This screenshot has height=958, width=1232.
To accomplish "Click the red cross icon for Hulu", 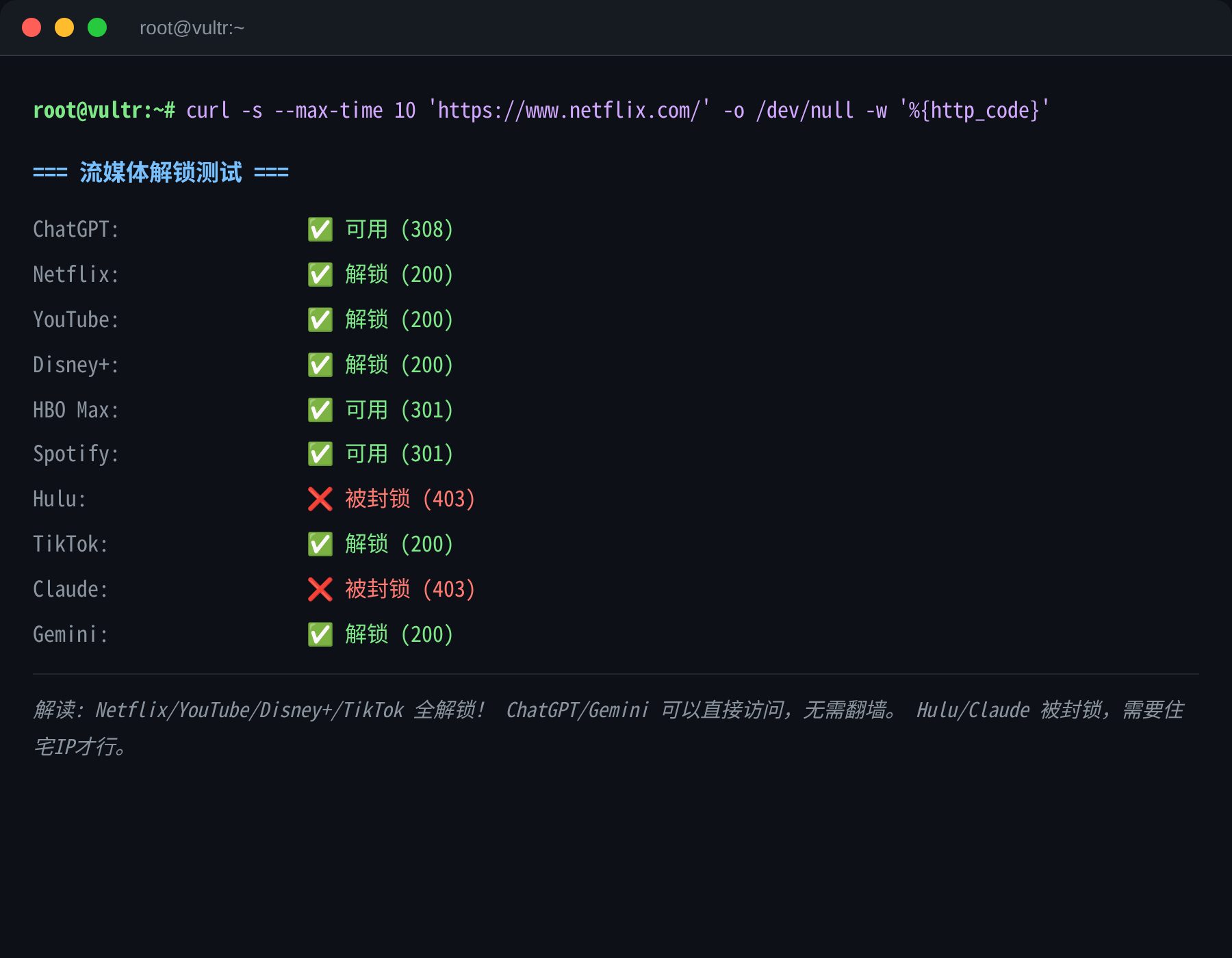I will coord(320,499).
